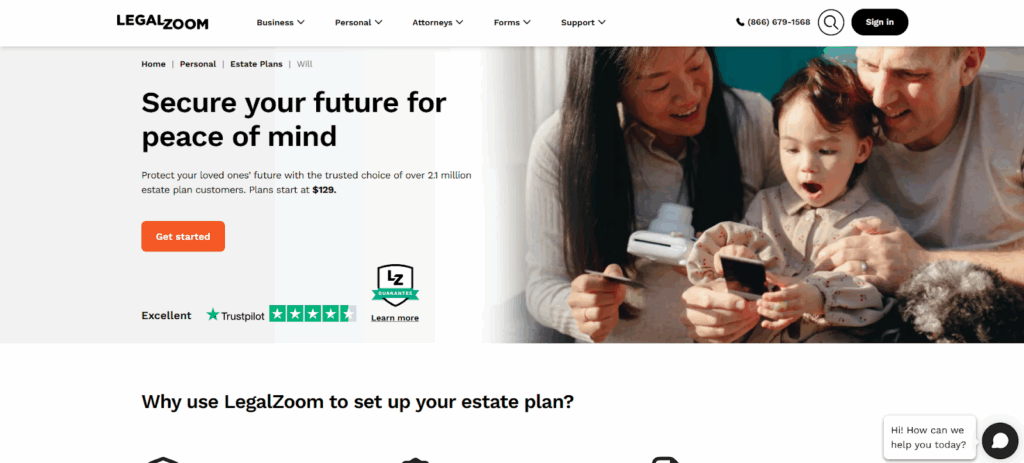This screenshot has width=1024, height=463.
Task: Click the 'Hi! How can we help' message
Action: (930, 438)
